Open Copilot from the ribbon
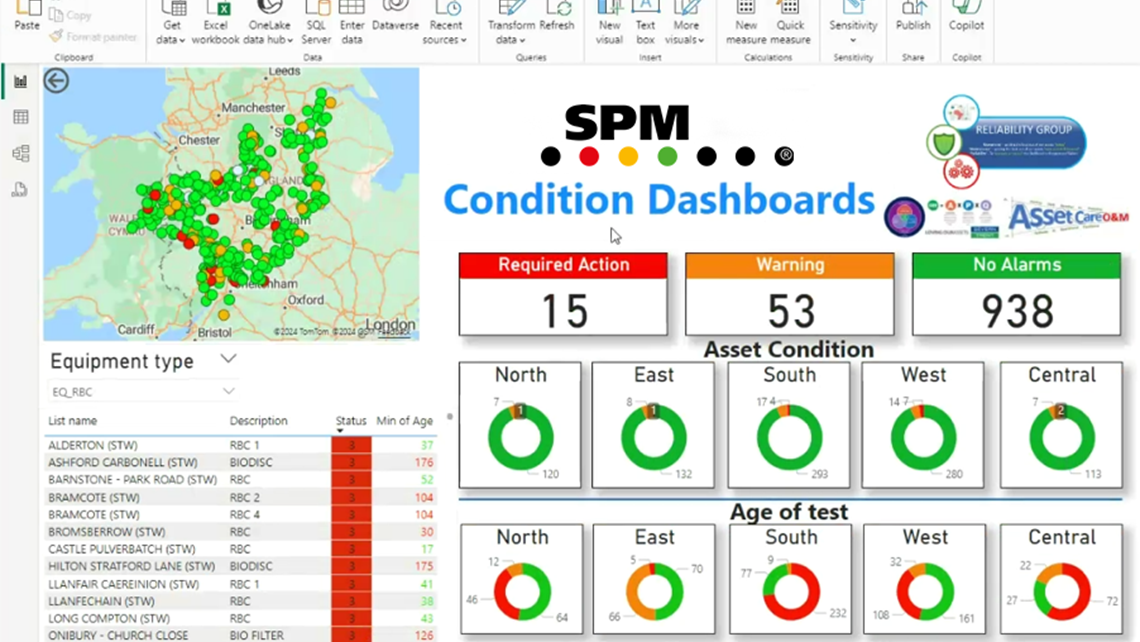Viewport: 1140px width, 642px height. coord(966,20)
